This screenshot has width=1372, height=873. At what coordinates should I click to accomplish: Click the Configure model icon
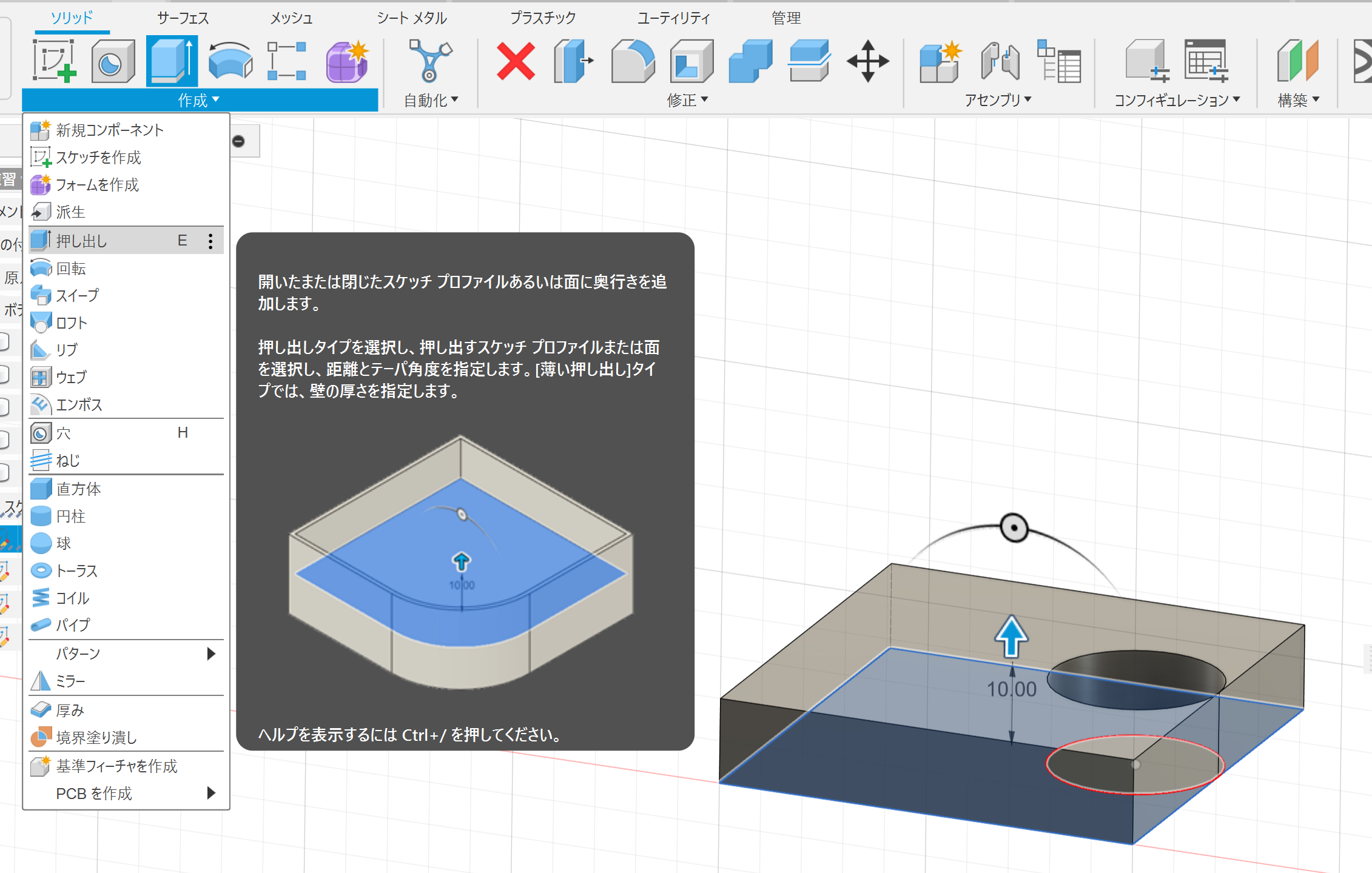tap(1147, 61)
